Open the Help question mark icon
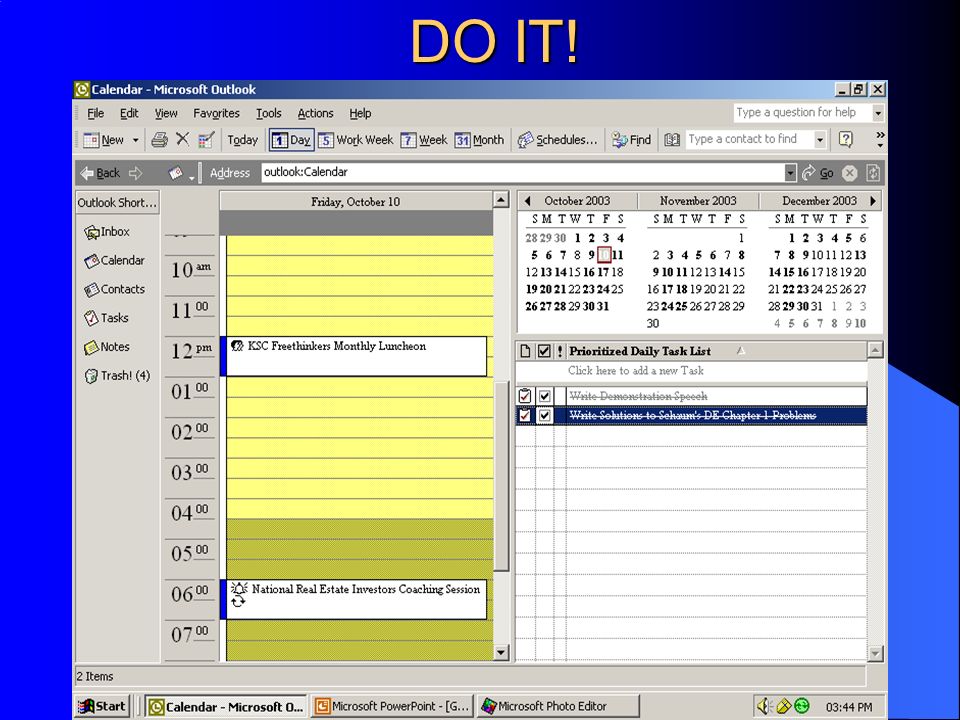The width and height of the screenshot is (960, 720). [846, 140]
